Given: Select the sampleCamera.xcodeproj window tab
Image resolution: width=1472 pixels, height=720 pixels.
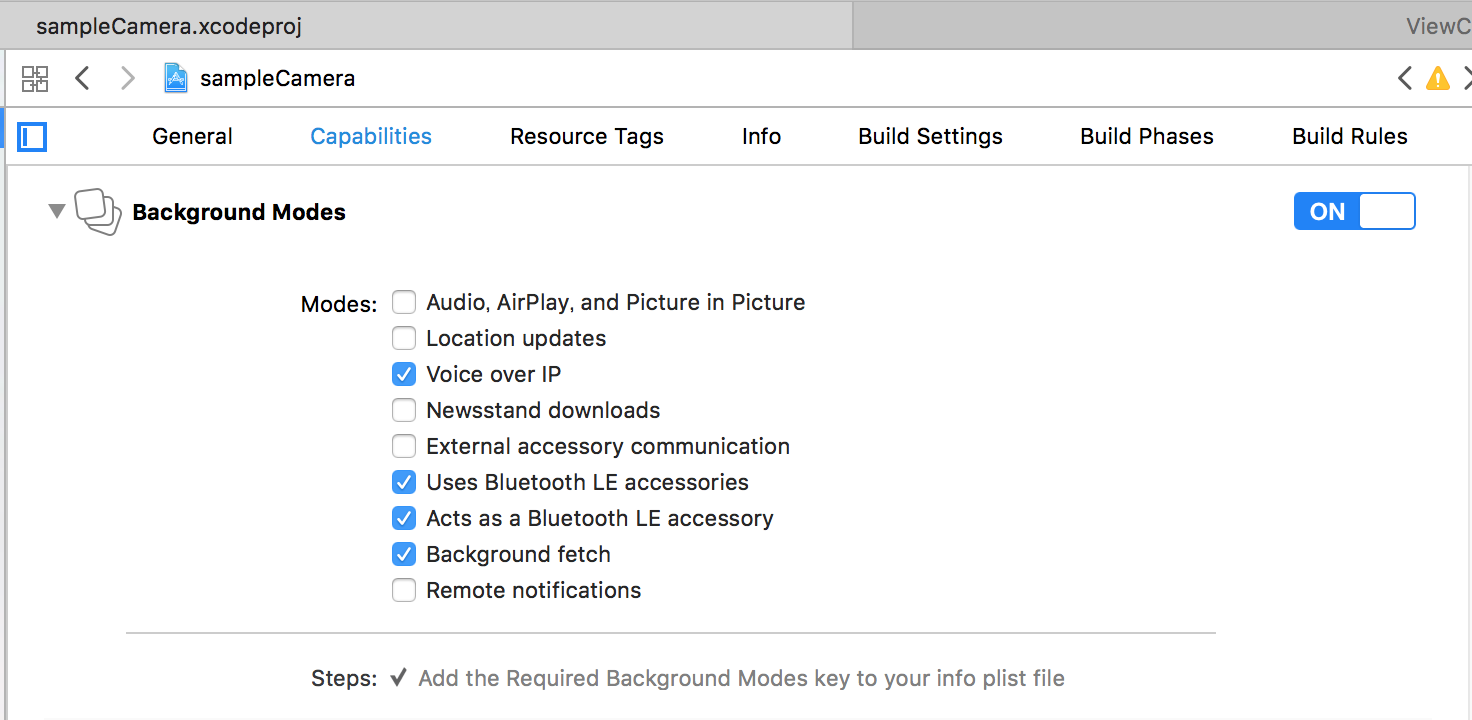Looking at the screenshot, I should 426,26.
